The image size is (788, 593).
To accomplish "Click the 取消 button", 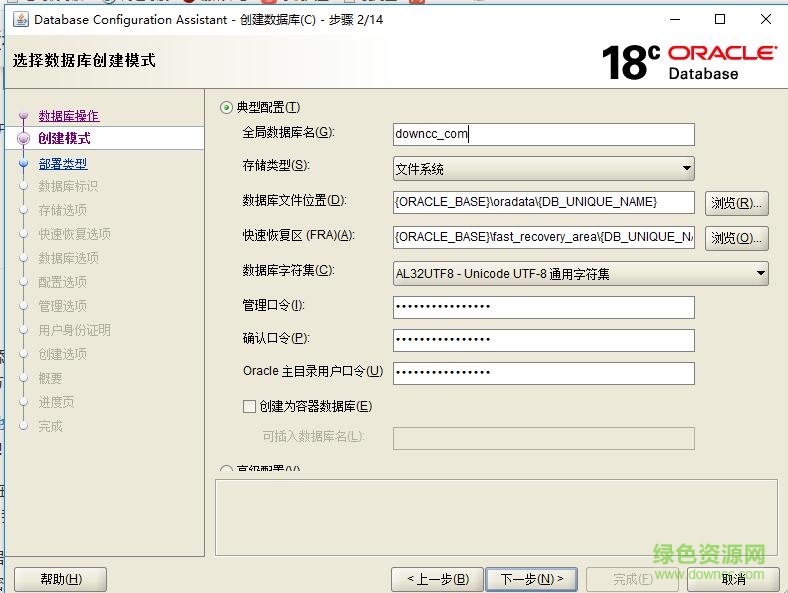I will pos(734,579).
